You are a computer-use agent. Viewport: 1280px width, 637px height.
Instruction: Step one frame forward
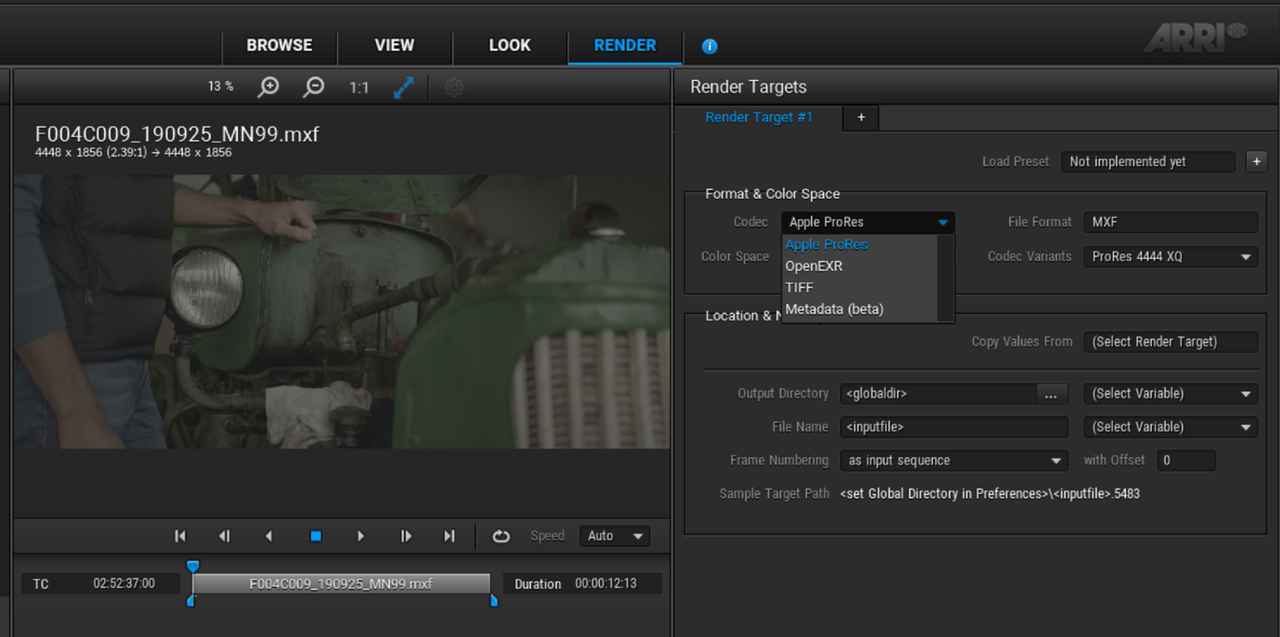click(405, 536)
